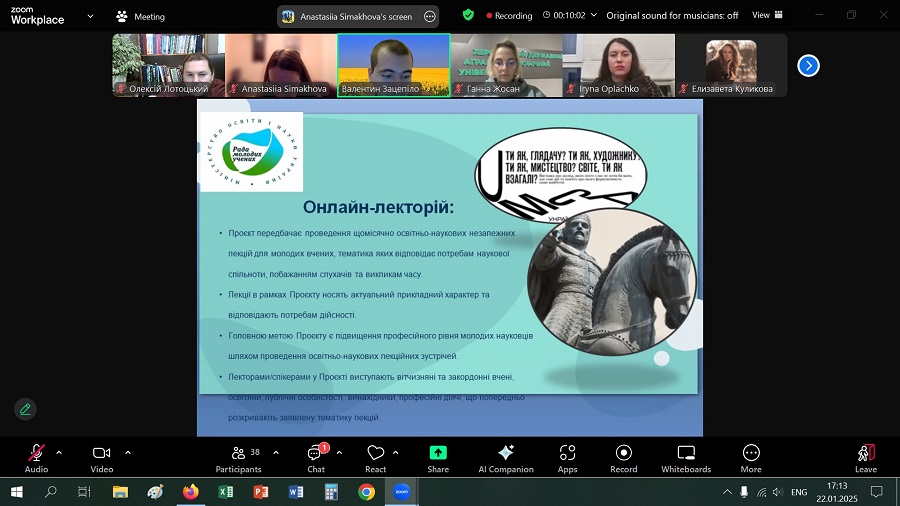The height and width of the screenshot is (506, 900).
Task: Toggle the Record button in the toolbar
Action: tap(624, 458)
